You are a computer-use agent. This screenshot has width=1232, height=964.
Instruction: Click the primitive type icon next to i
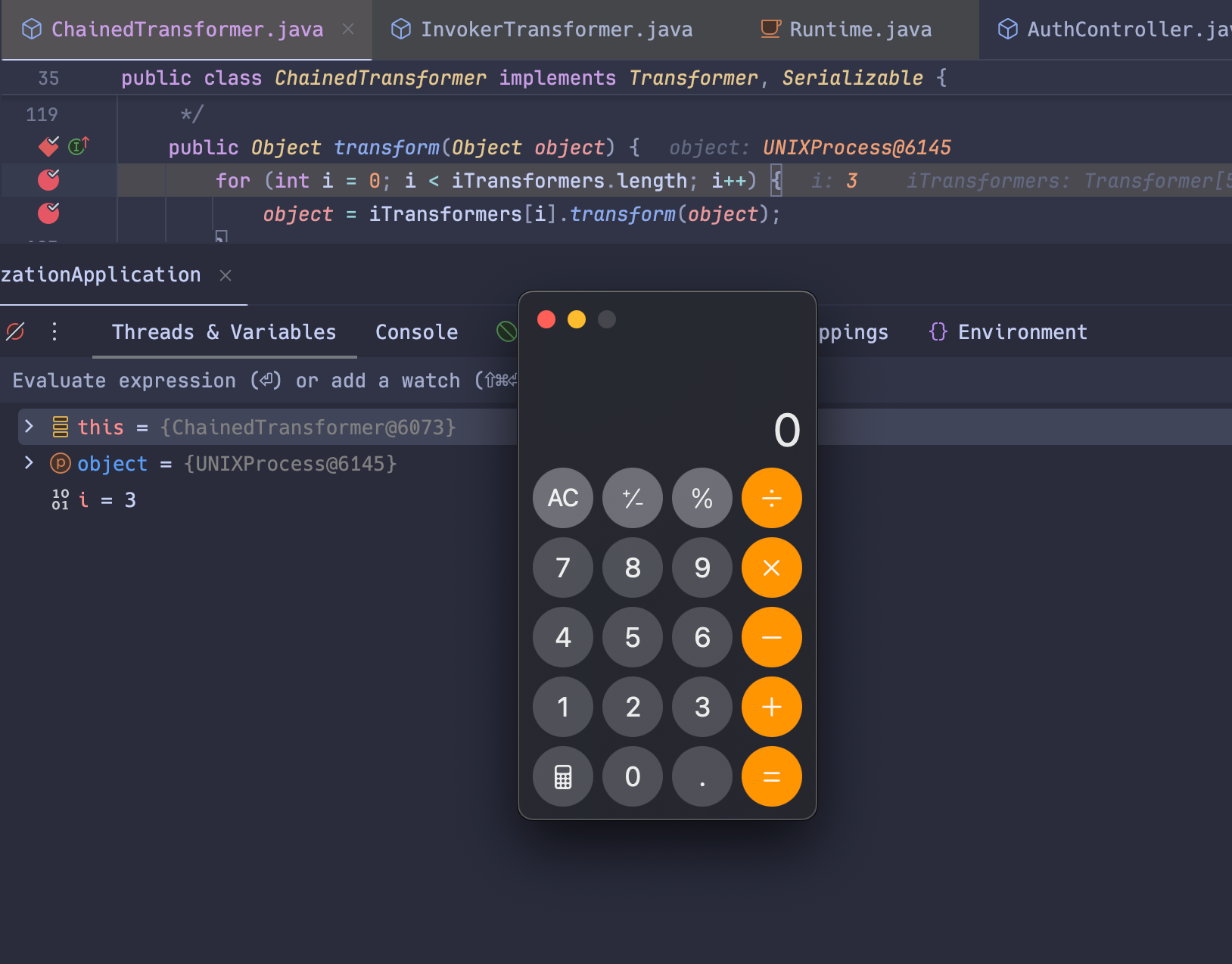coord(61,499)
